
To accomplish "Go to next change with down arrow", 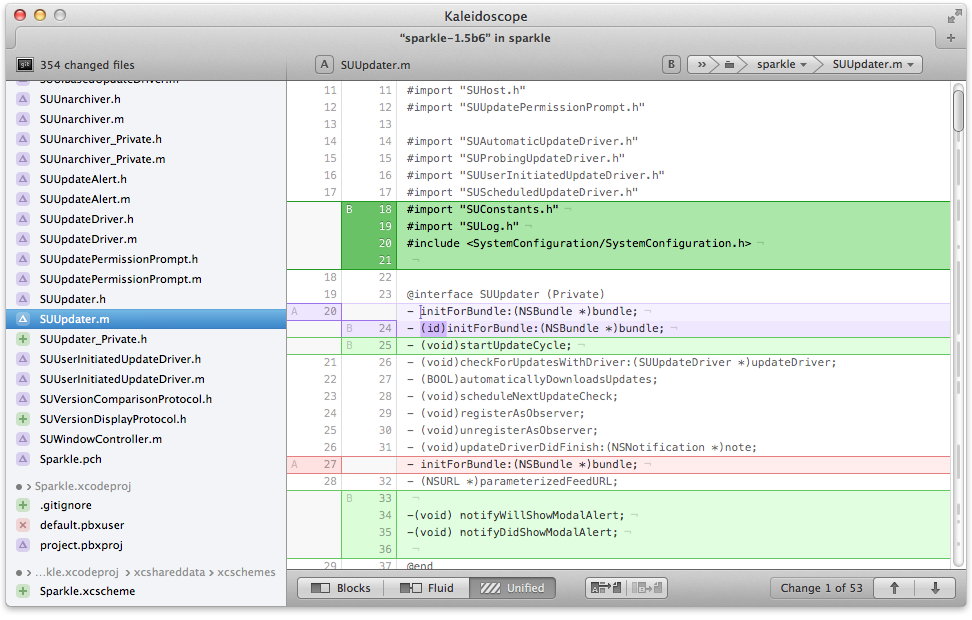I will 935,588.
